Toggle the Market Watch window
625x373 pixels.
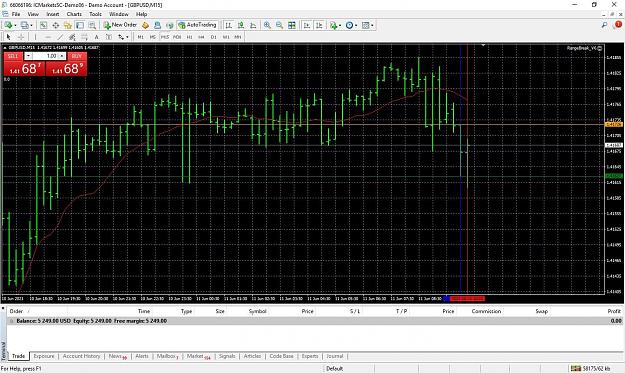coord(43,25)
